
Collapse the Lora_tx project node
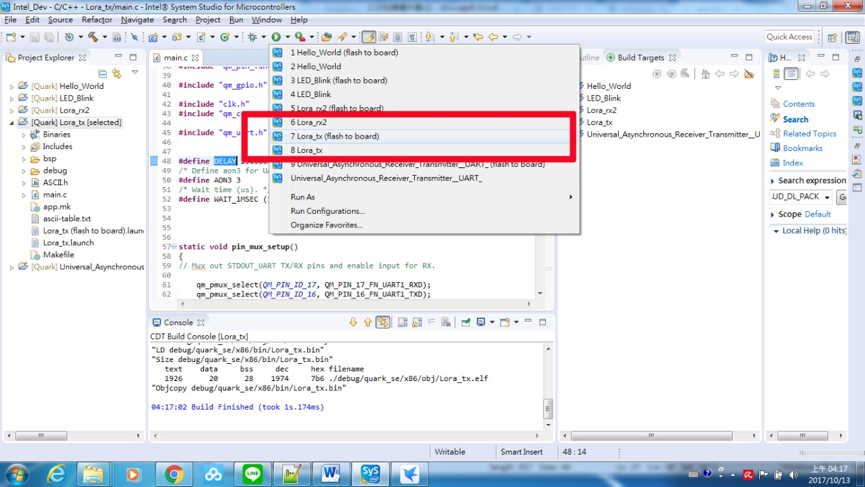(12, 122)
